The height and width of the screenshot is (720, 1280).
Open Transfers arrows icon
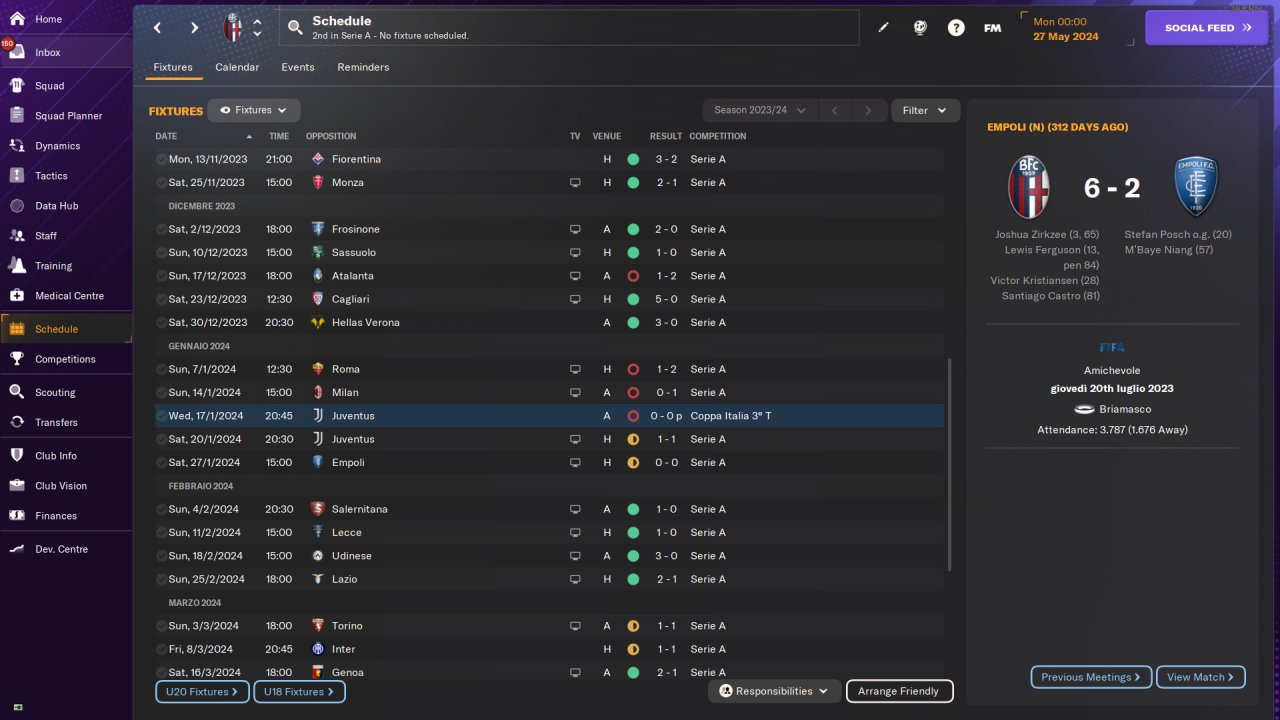pos(17,422)
